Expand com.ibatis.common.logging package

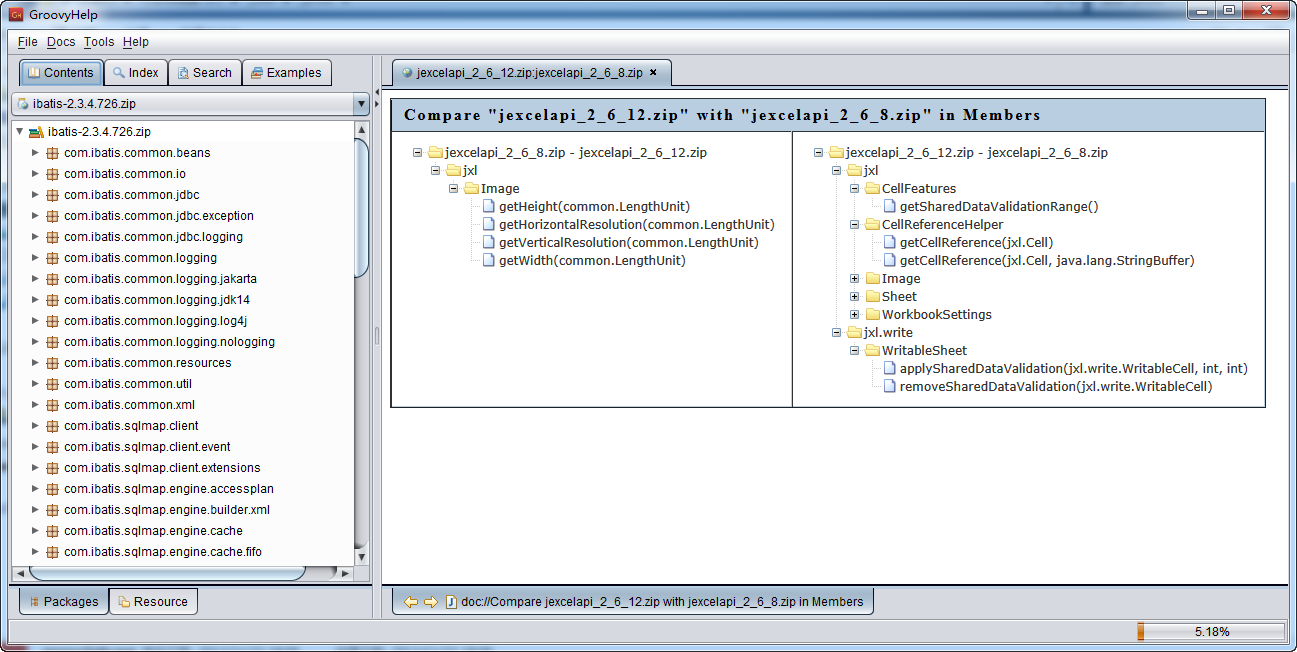(x=35, y=258)
